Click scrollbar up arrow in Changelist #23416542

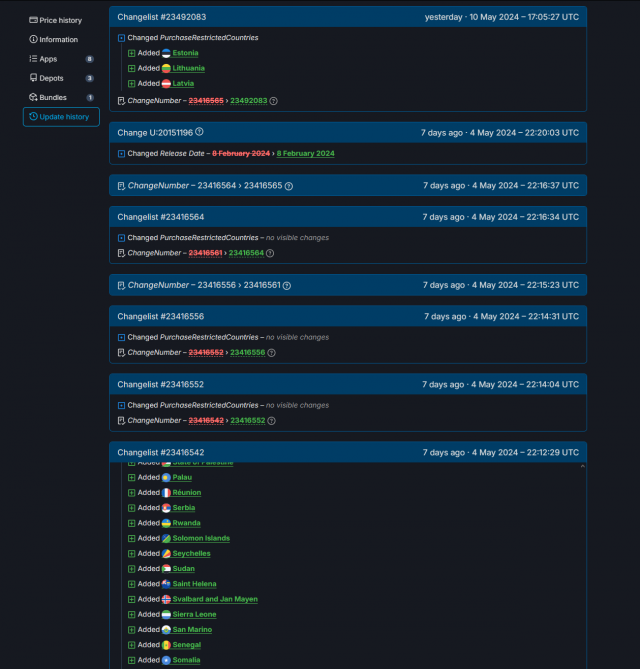pos(581,465)
